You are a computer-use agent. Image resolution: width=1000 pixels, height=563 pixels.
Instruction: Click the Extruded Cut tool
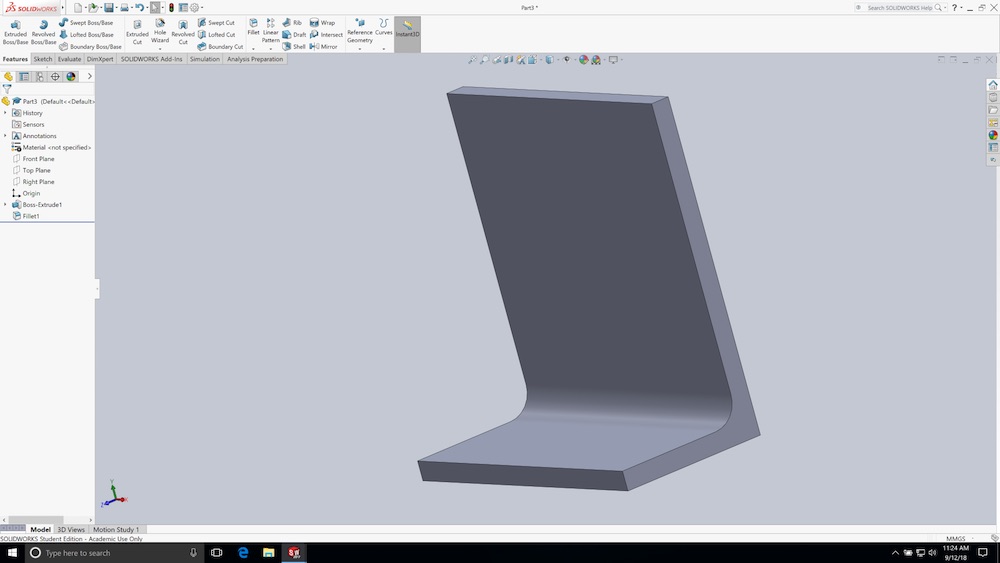(137, 33)
